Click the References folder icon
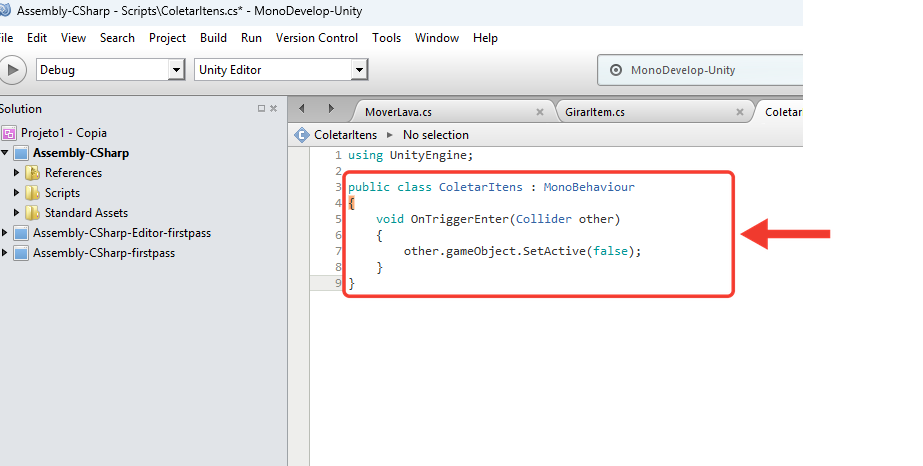Screen dimensions: 923x466 (x=32, y=173)
